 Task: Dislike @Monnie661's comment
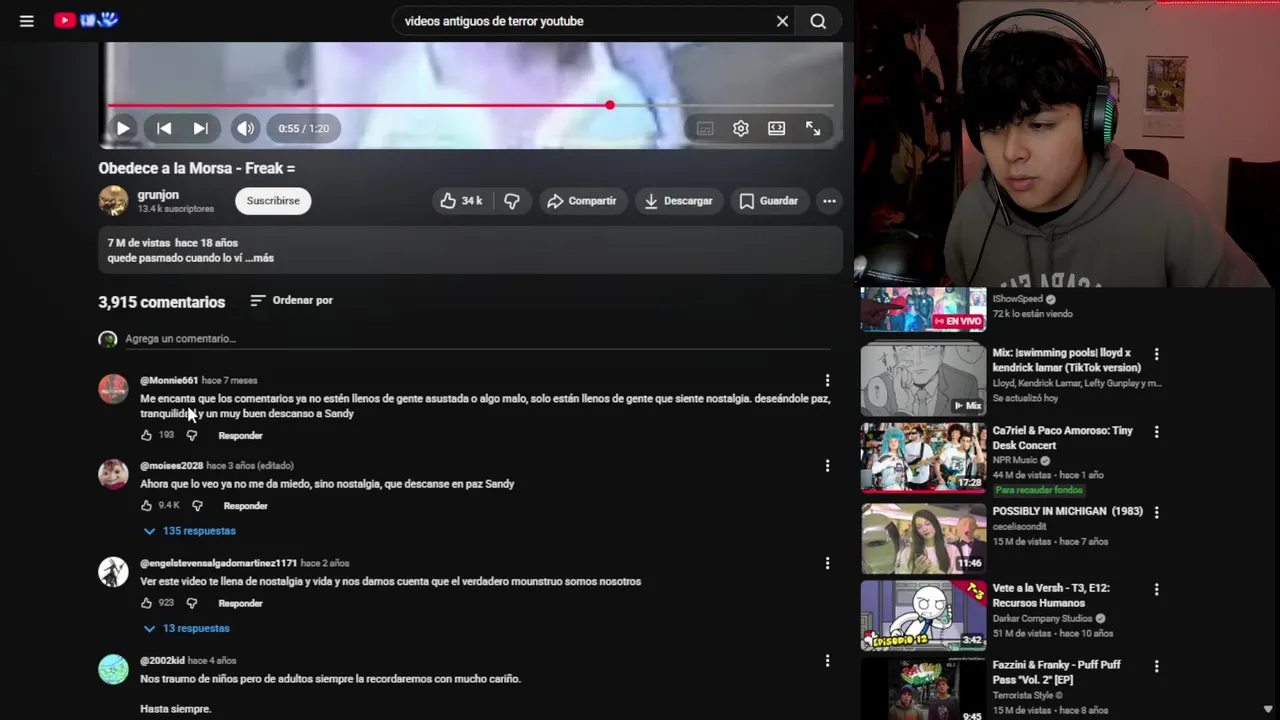[192, 436]
